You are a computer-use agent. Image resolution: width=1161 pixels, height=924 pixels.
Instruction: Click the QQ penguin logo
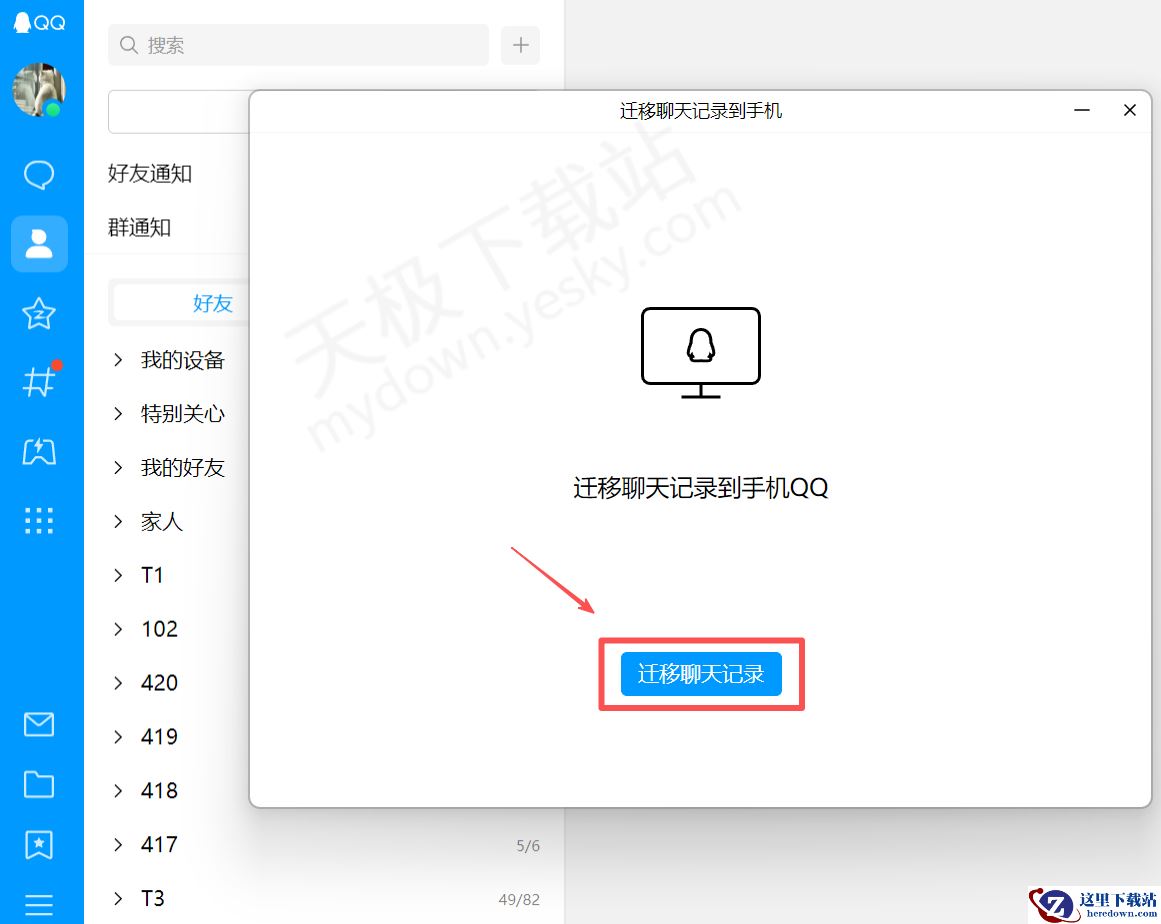(39, 23)
